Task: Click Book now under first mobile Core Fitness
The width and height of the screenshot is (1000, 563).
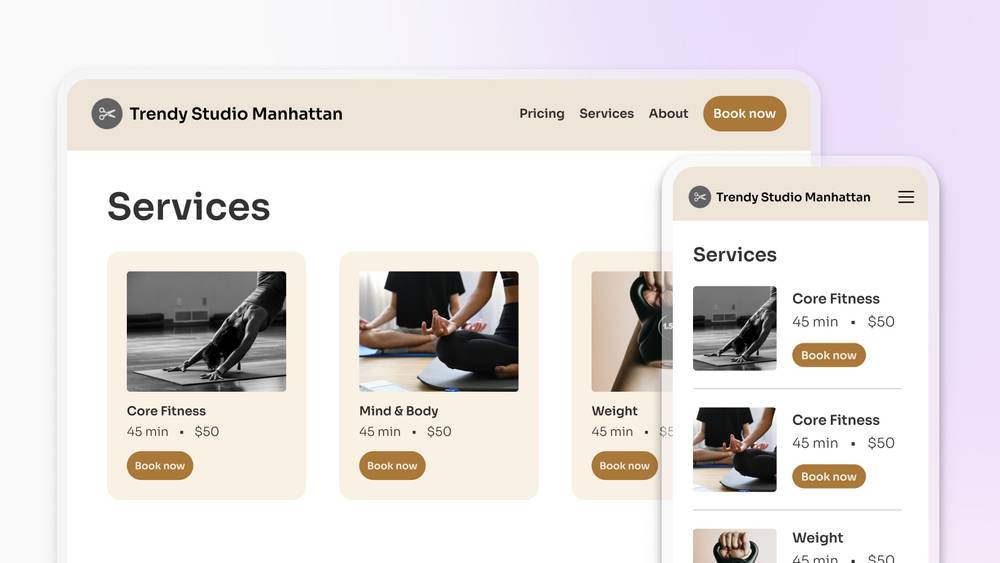Action: (x=828, y=355)
